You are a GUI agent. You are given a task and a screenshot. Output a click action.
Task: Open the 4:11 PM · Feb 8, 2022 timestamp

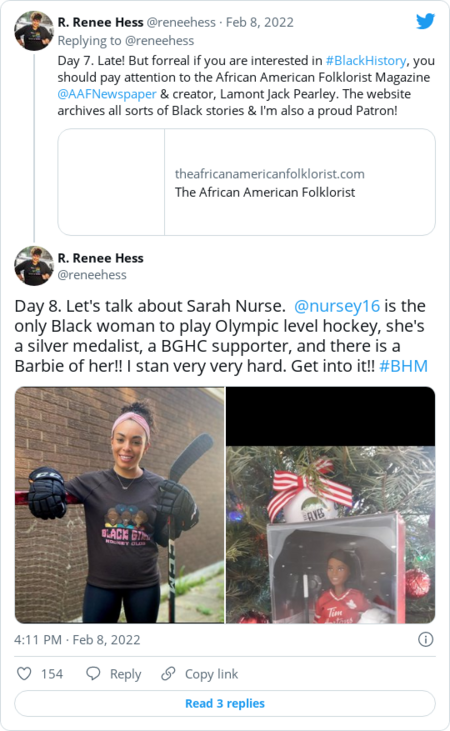click(77, 640)
